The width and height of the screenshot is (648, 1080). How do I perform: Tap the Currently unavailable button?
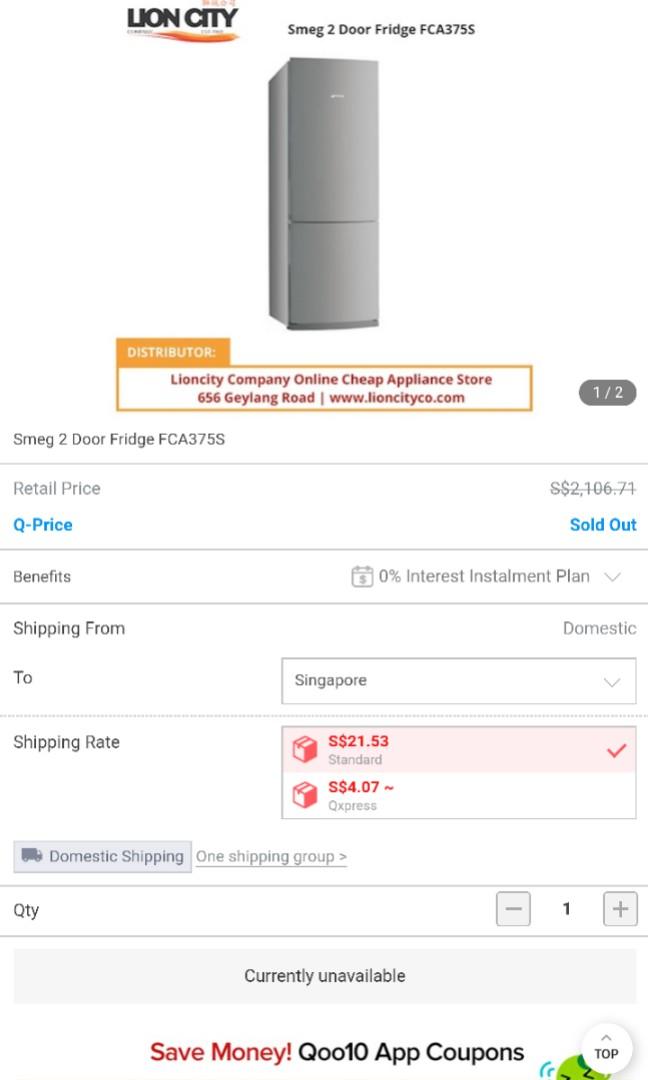pos(324,975)
